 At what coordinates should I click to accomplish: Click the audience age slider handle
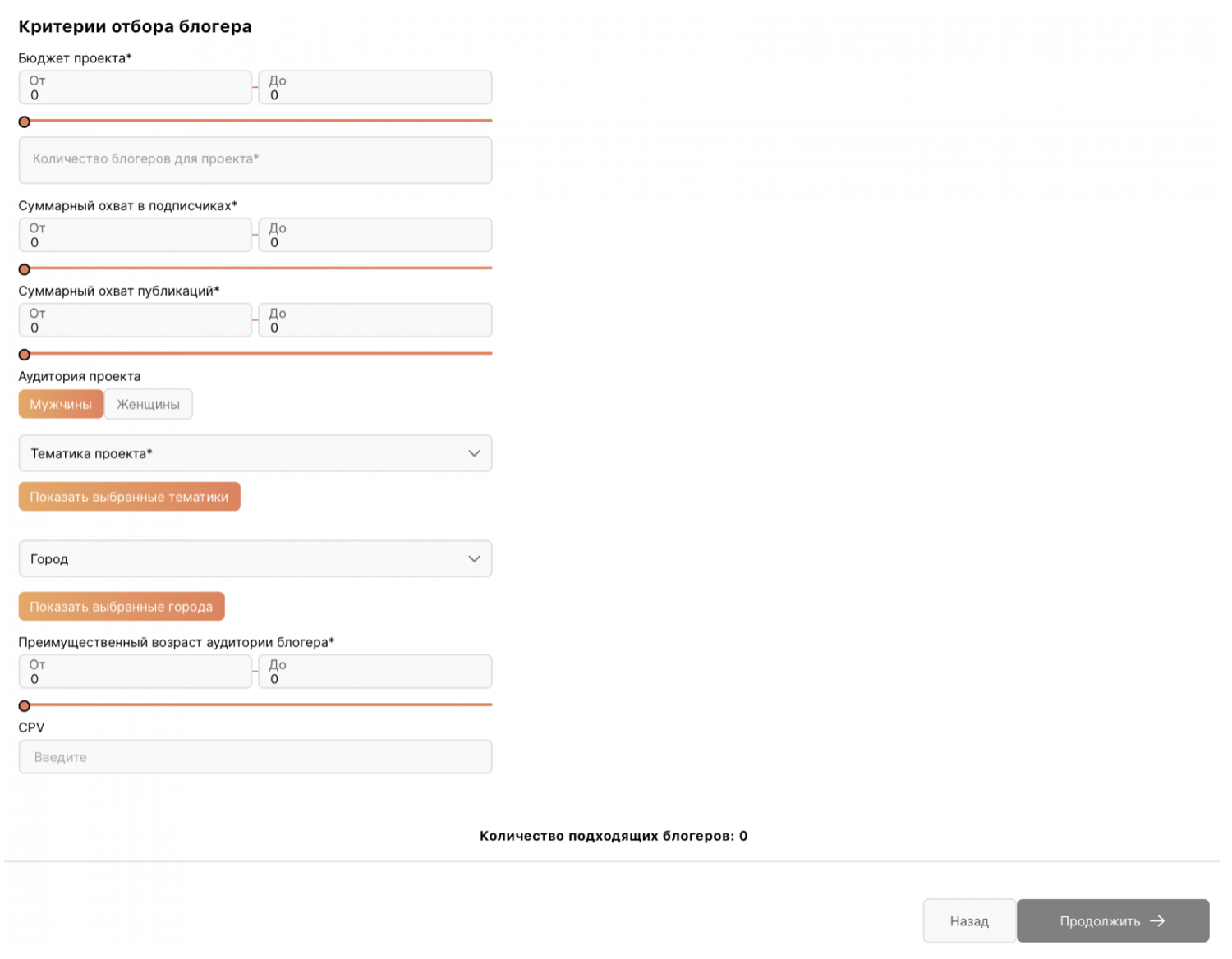tap(25, 706)
